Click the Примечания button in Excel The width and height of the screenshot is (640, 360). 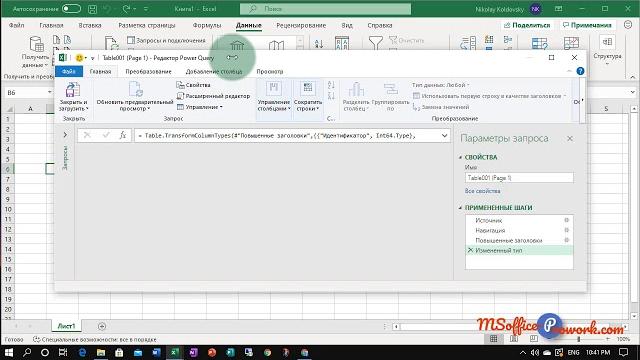click(x=587, y=25)
